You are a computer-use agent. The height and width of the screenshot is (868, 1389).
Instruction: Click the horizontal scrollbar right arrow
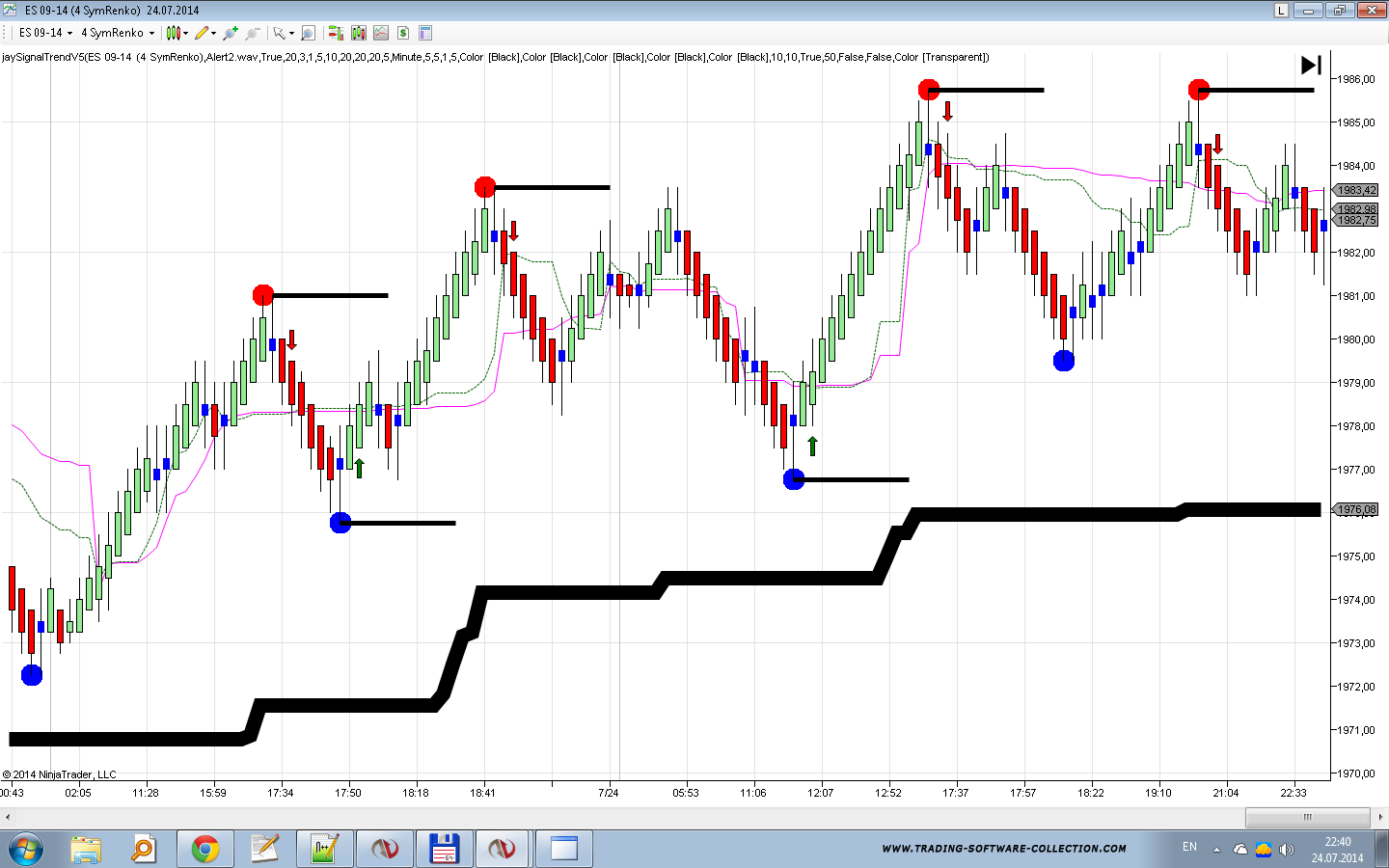pos(1380,817)
